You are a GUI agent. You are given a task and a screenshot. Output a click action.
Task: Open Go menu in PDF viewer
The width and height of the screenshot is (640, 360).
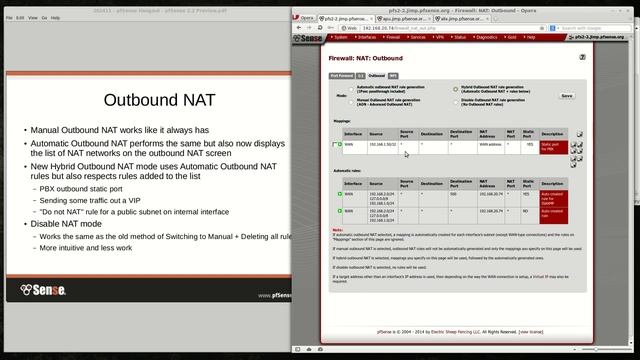click(44, 18)
